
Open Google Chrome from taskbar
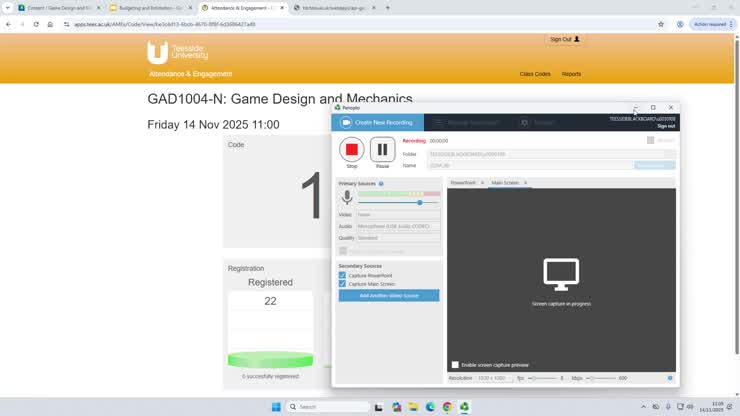447,407
